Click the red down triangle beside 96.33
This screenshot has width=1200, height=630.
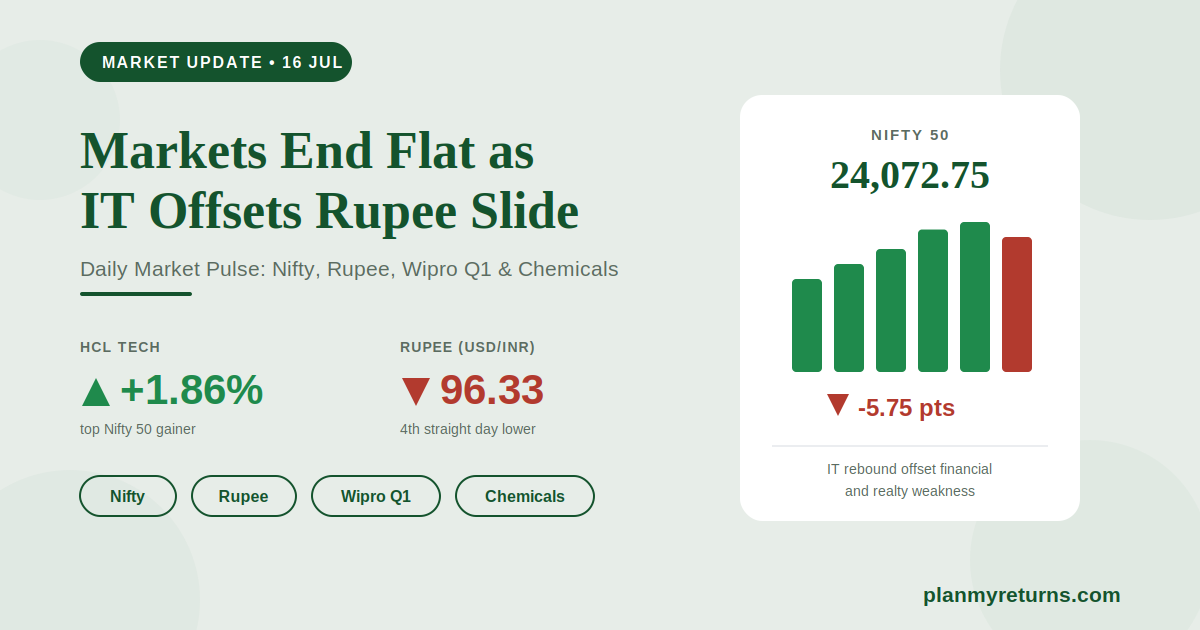415,391
